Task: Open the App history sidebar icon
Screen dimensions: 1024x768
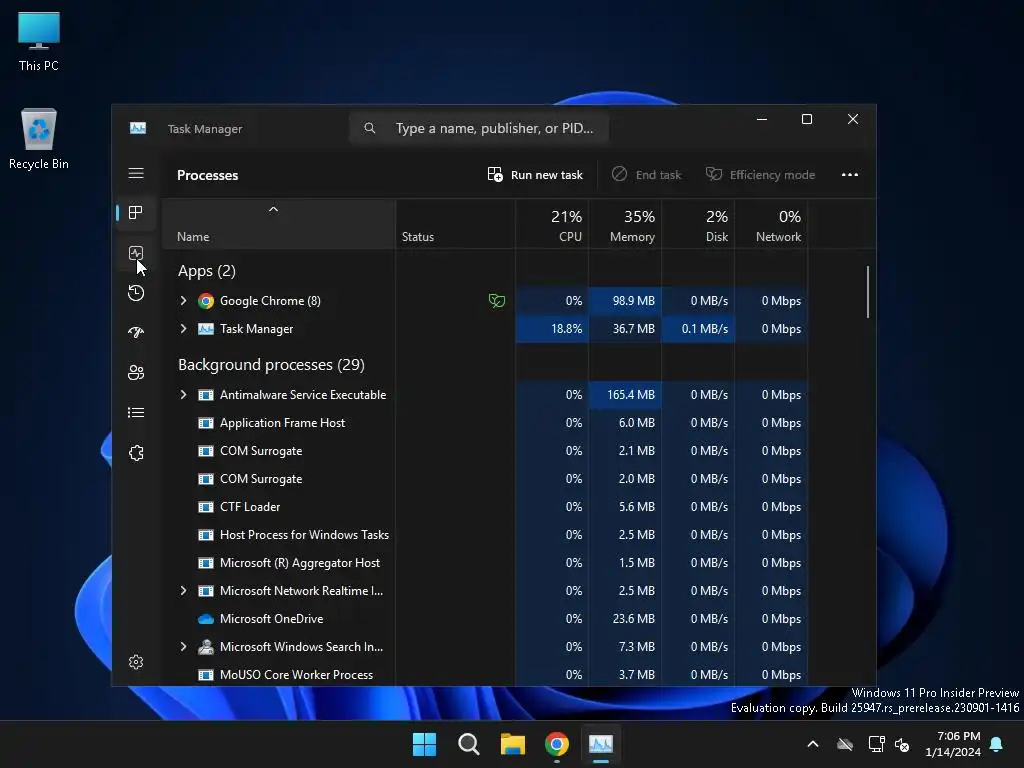Action: point(136,293)
